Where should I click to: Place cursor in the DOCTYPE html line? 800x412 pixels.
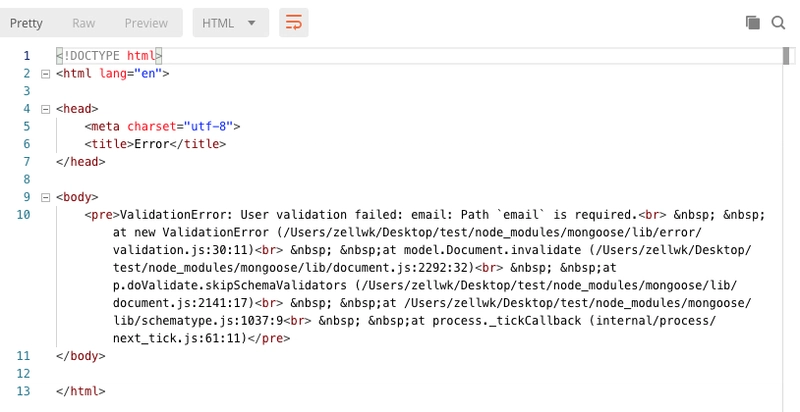pyautogui.click(x=108, y=56)
